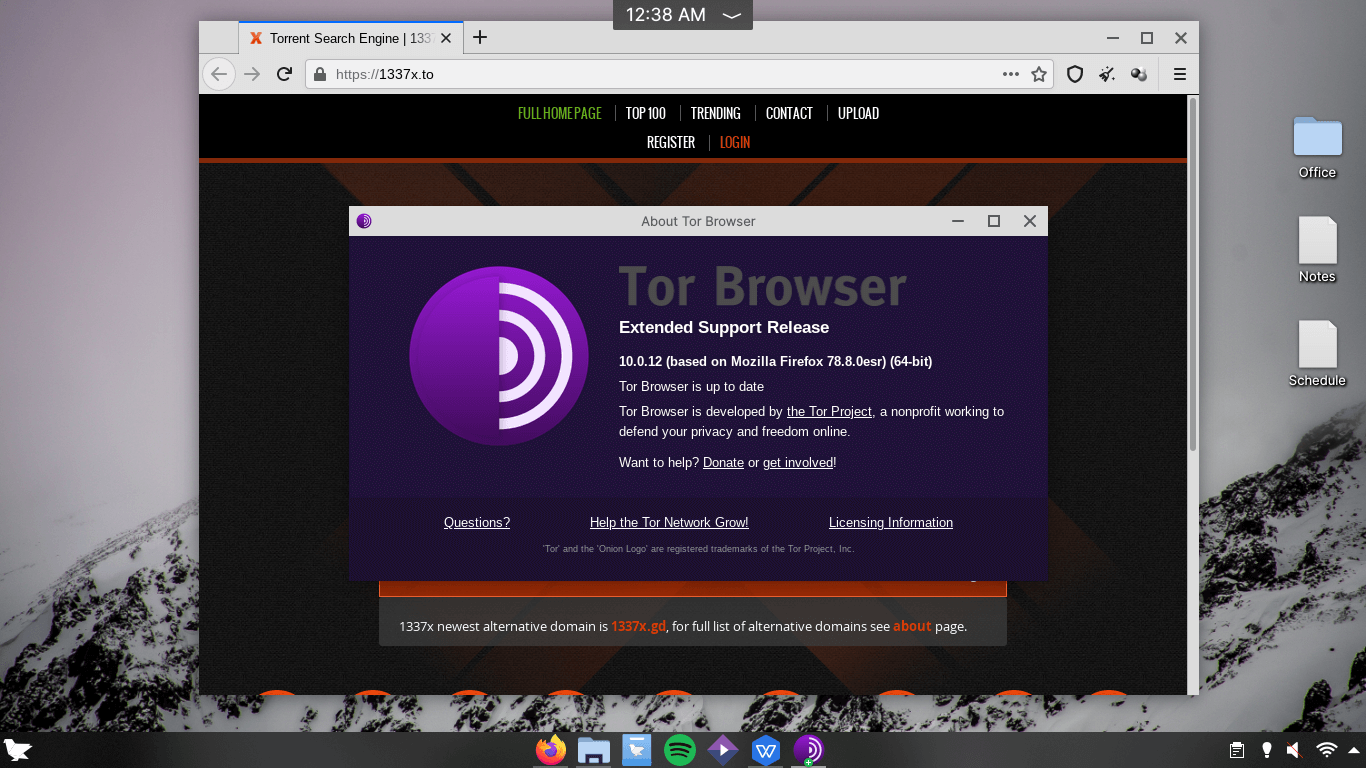Viewport: 1366px width, 768px height.
Task: Go back using the browser back arrow
Action: click(219, 74)
